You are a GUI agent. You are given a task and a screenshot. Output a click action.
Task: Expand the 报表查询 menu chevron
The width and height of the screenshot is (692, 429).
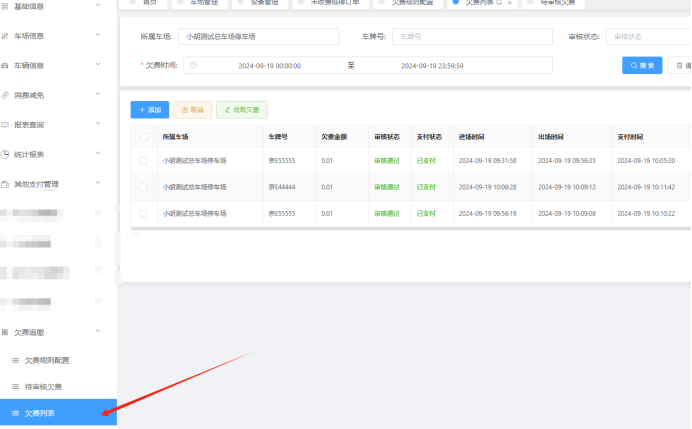tap(98, 123)
